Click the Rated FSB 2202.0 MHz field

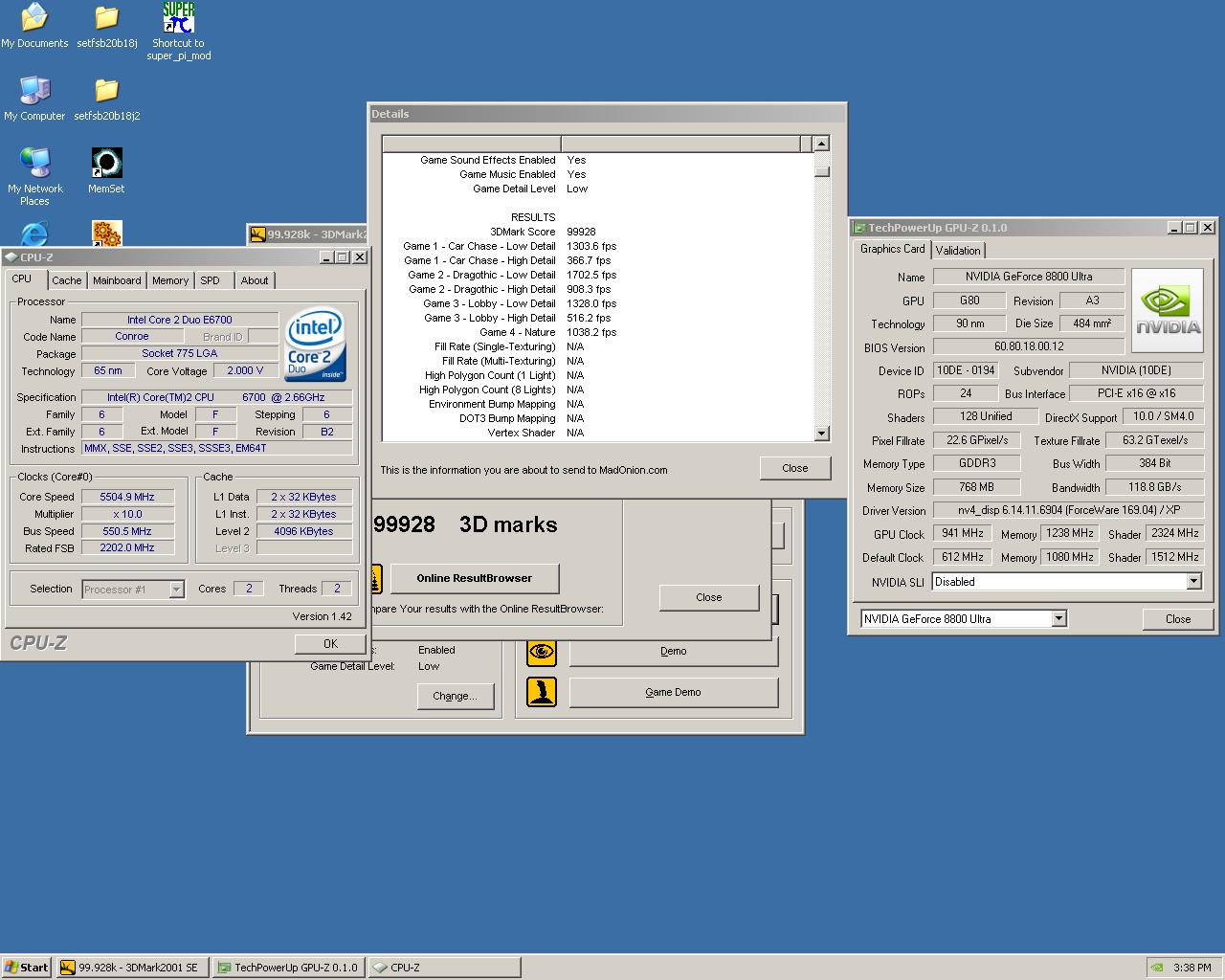pos(127,548)
